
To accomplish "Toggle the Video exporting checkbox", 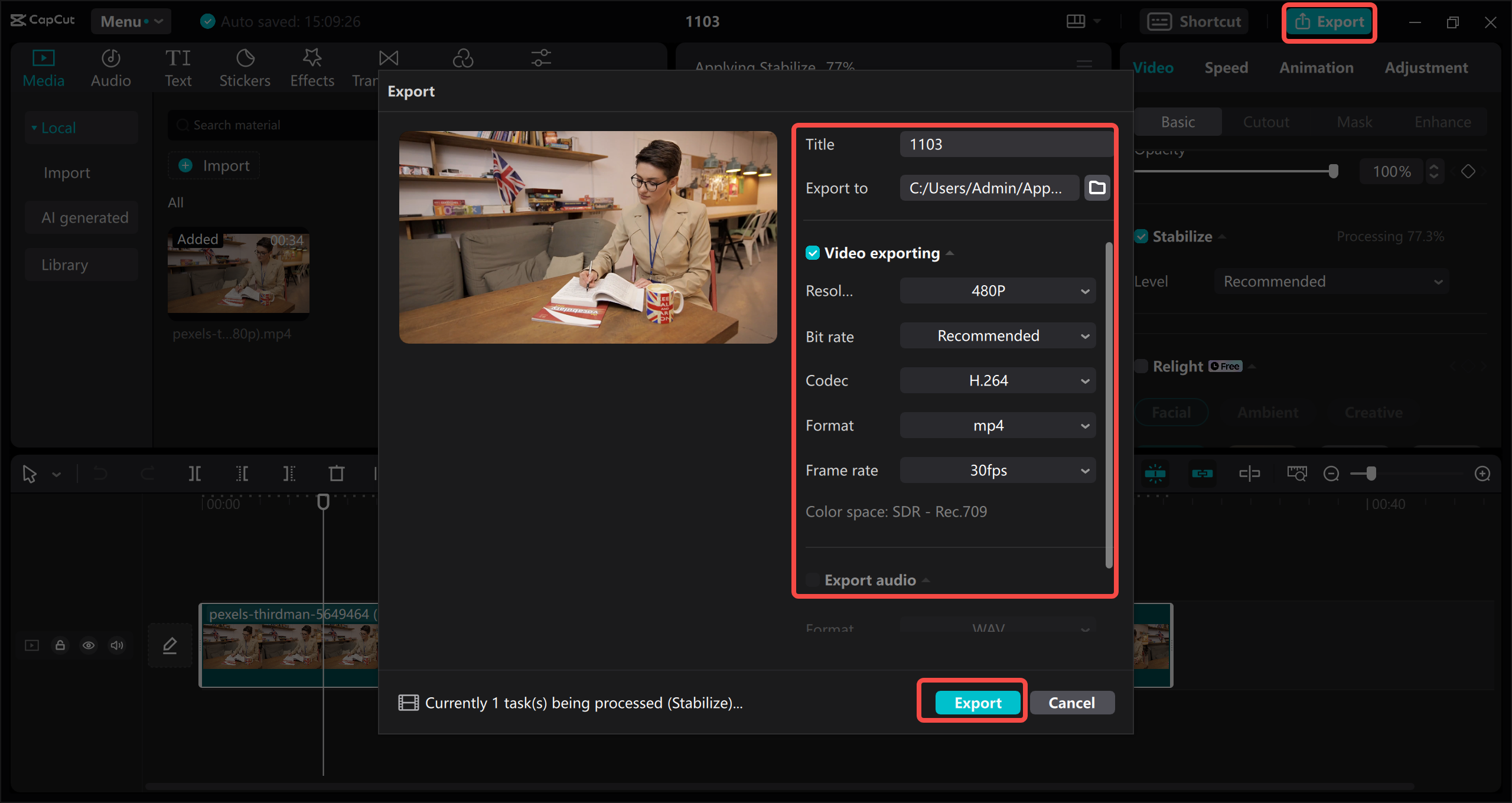I will [x=812, y=253].
